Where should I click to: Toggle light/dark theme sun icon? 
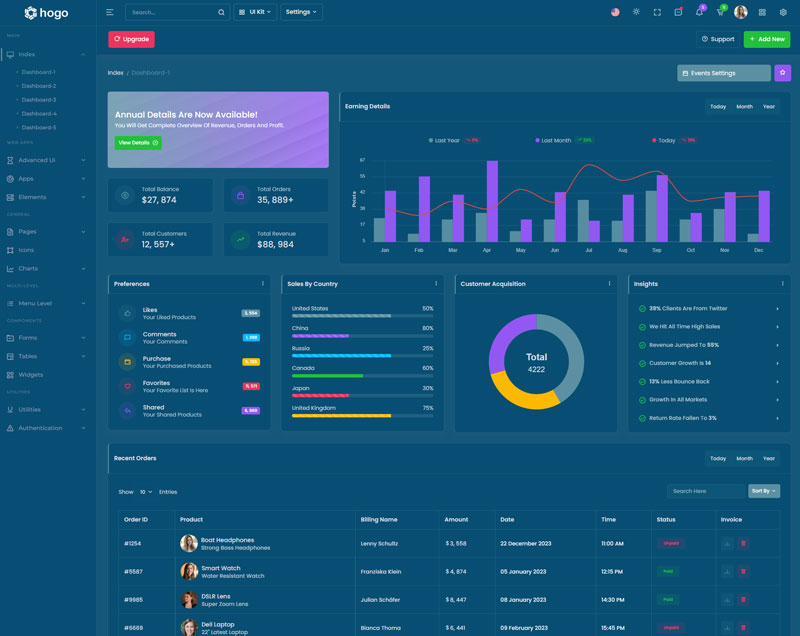636,13
